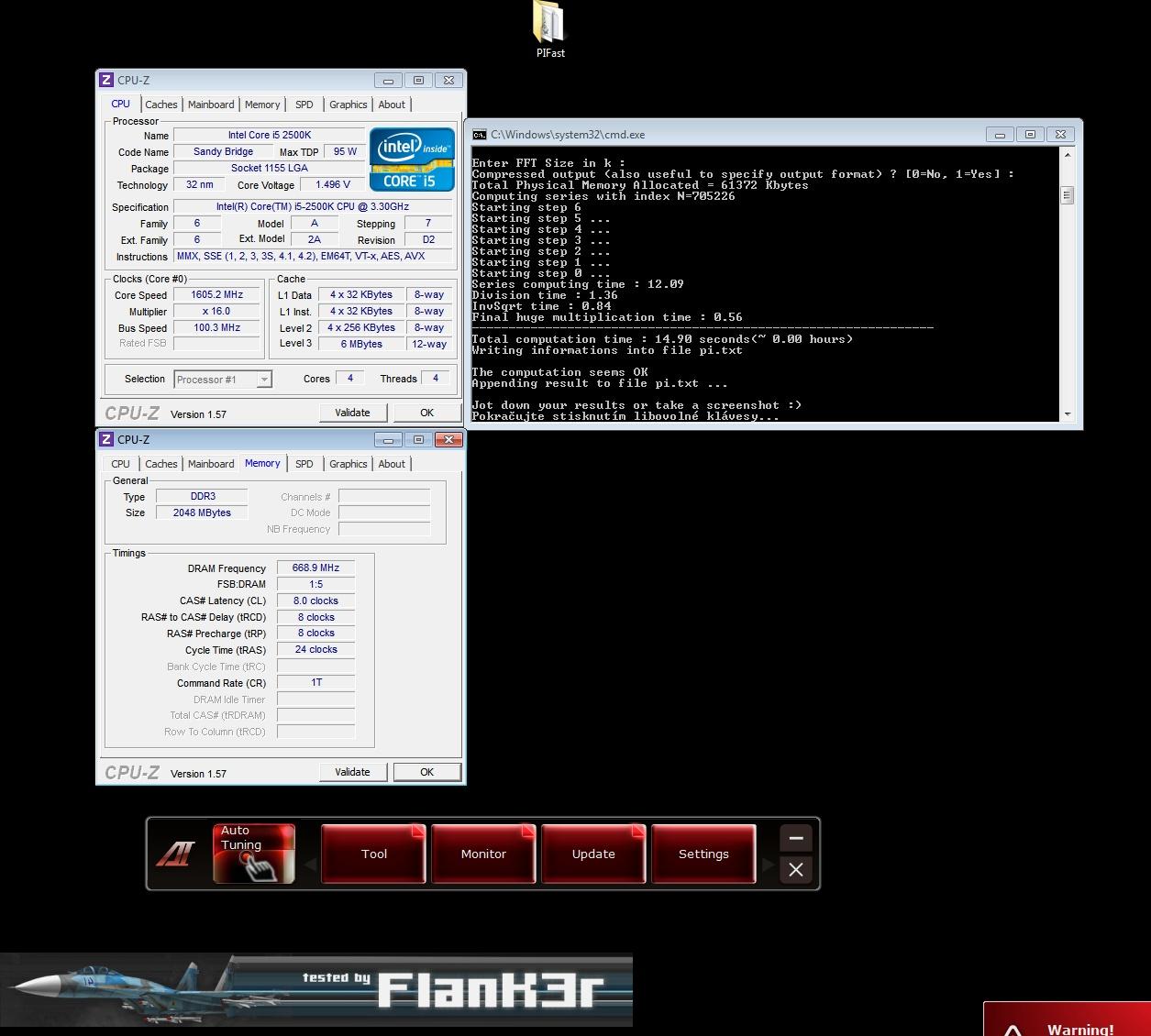Open the PIFast folder on desktop
This screenshot has width=1151, height=1036.
coord(550,28)
